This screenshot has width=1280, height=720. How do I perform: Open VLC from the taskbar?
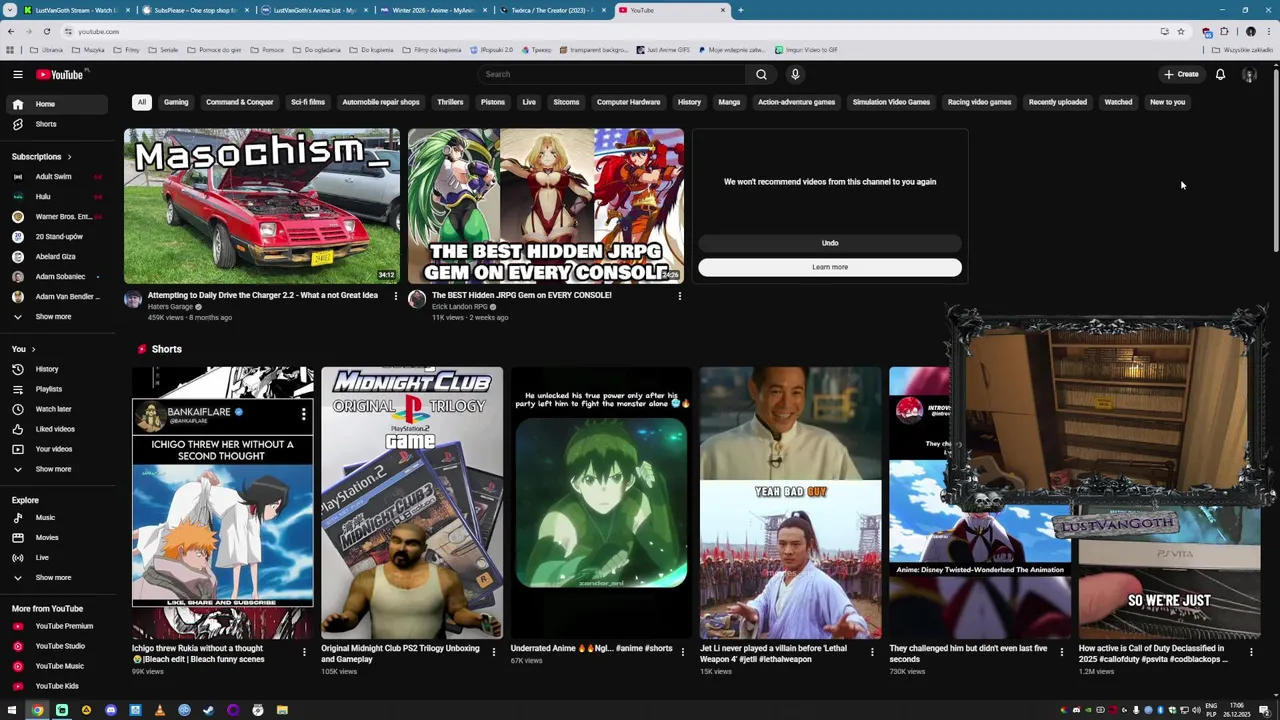click(x=159, y=710)
